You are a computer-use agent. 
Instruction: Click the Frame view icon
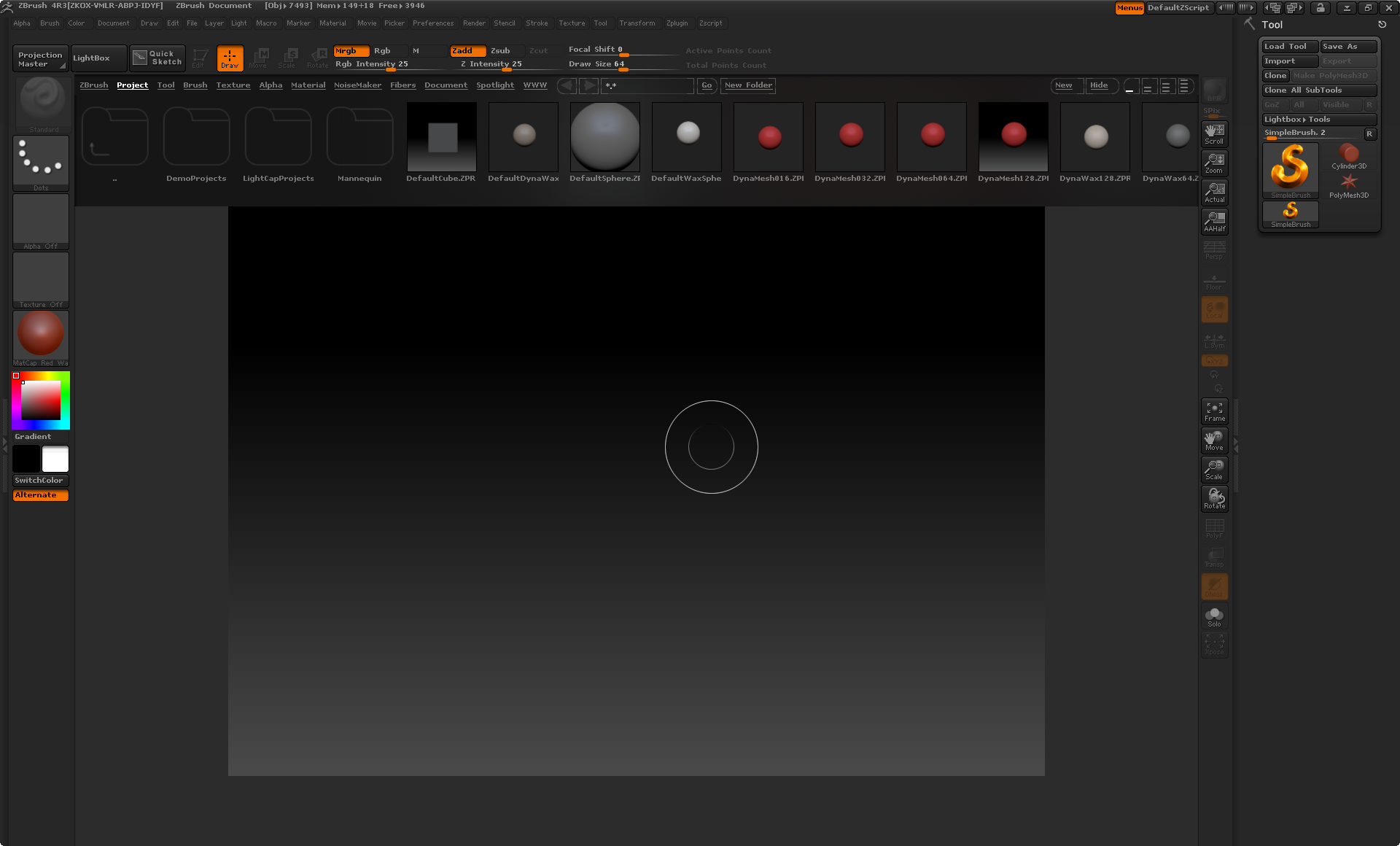1214,411
